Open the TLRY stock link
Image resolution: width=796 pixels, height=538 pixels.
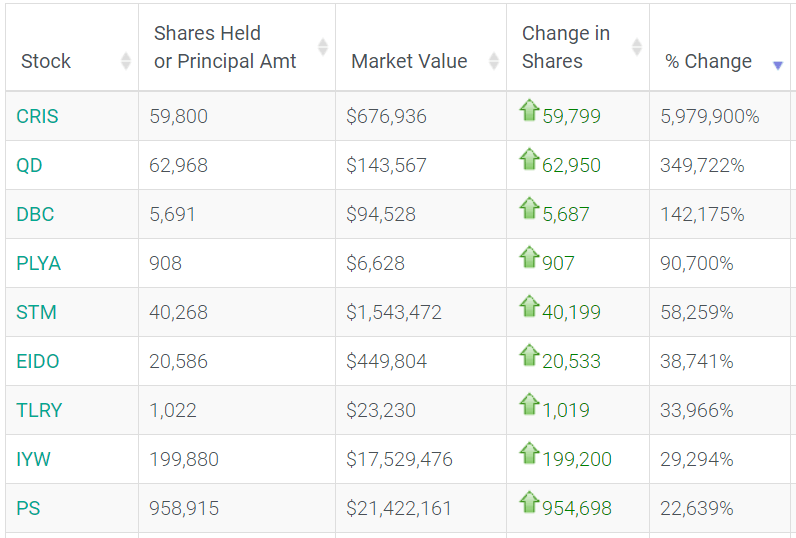coord(39,410)
